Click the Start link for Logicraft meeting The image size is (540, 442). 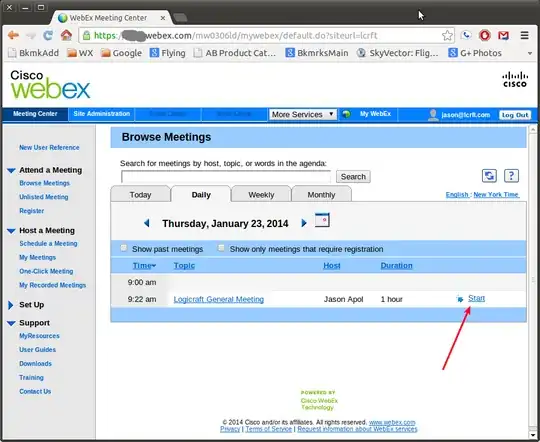coord(476,298)
